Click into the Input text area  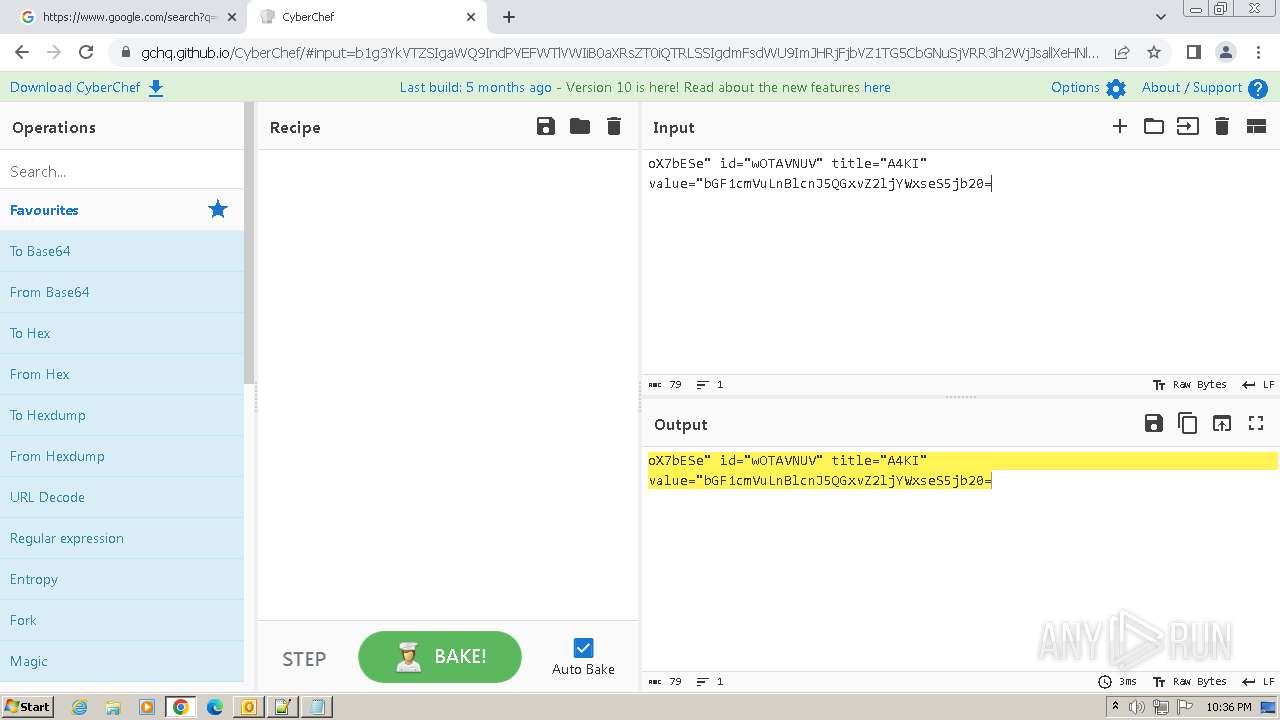click(x=960, y=262)
